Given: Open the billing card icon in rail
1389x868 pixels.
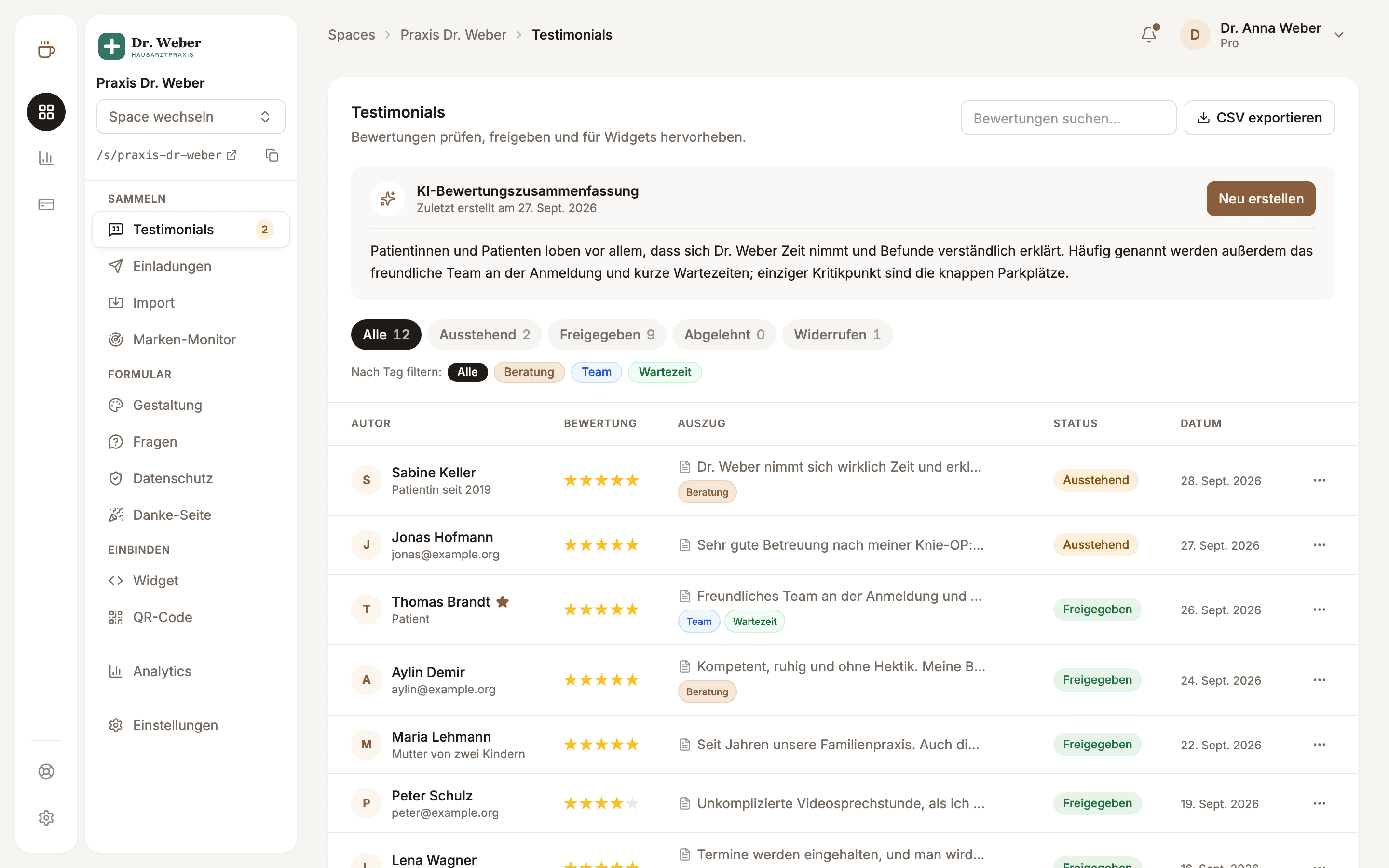Looking at the screenshot, I should (46, 204).
